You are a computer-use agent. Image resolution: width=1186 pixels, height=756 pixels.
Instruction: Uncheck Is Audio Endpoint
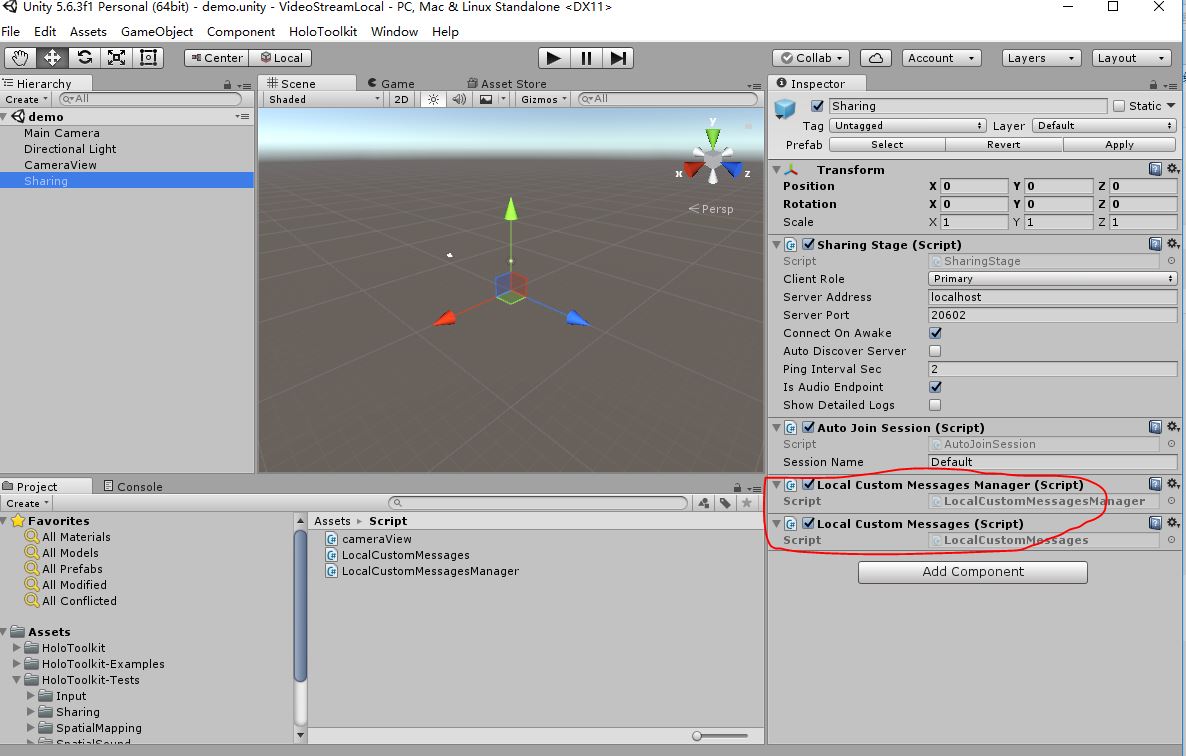coord(936,387)
